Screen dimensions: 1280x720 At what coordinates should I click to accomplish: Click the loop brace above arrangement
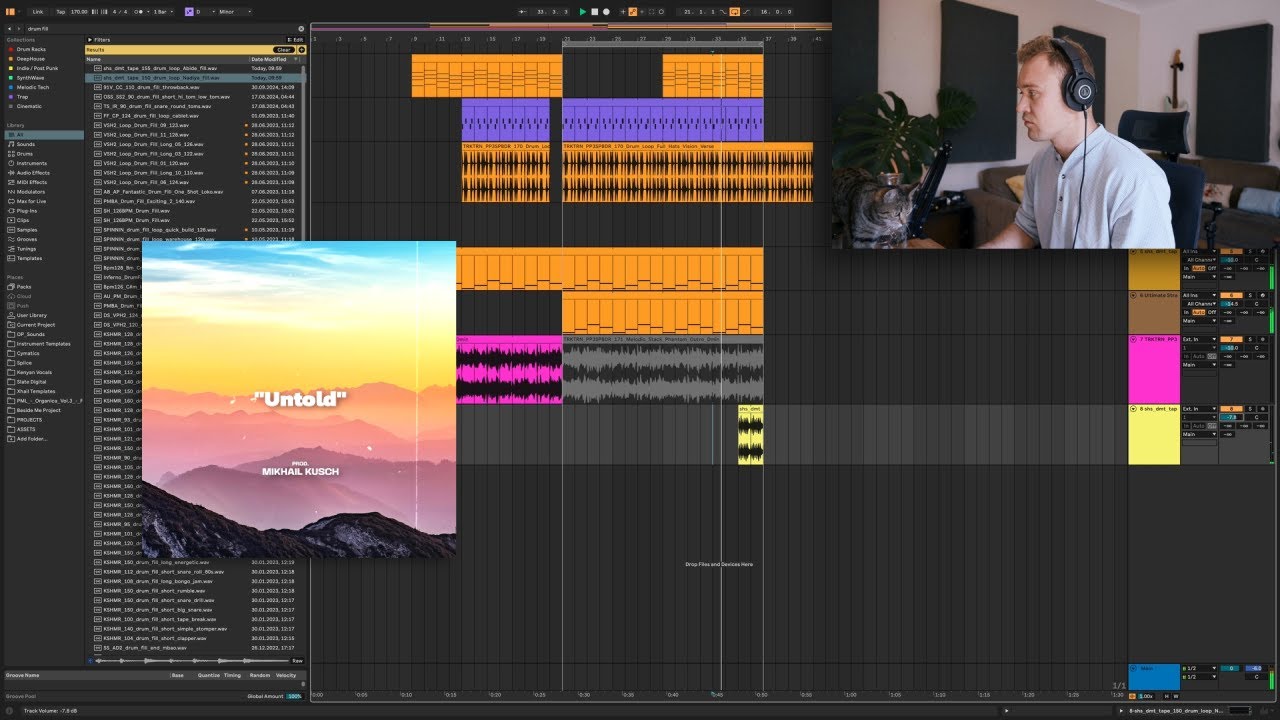click(662, 45)
